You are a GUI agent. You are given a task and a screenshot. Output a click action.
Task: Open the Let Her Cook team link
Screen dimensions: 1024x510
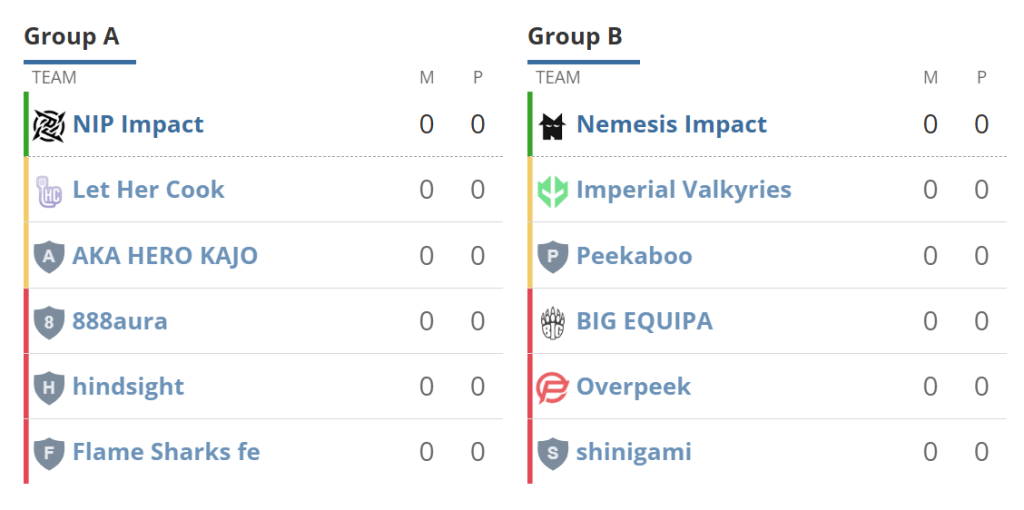[x=148, y=190]
